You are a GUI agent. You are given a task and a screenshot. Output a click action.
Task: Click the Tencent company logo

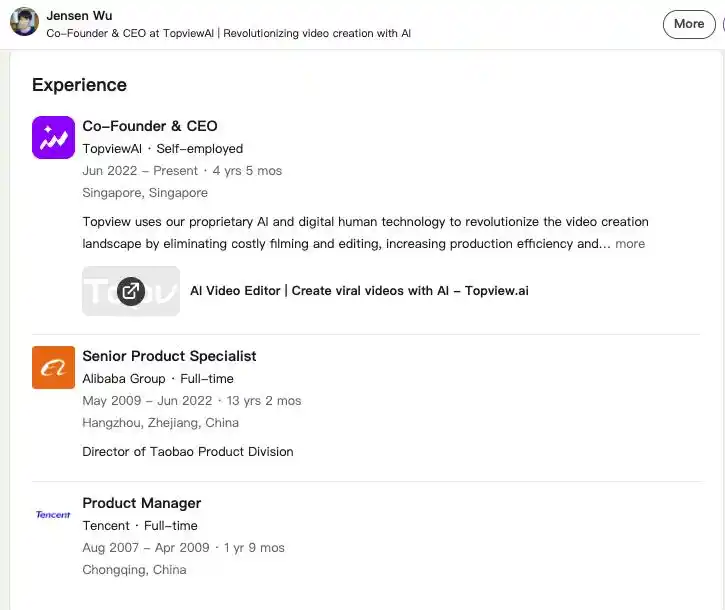click(x=53, y=514)
